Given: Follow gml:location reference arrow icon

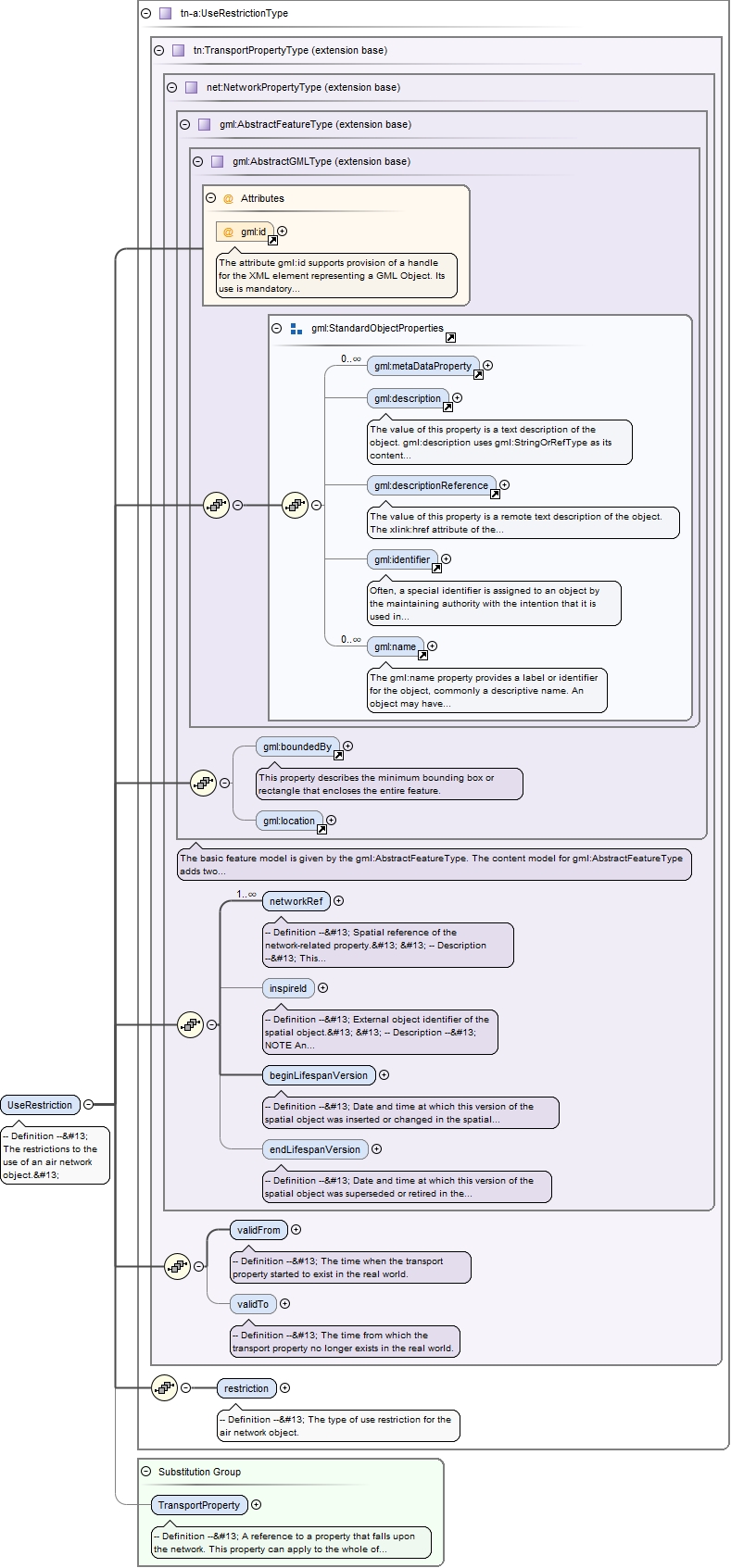Looking at the screenshot, I should pos(321,830).
